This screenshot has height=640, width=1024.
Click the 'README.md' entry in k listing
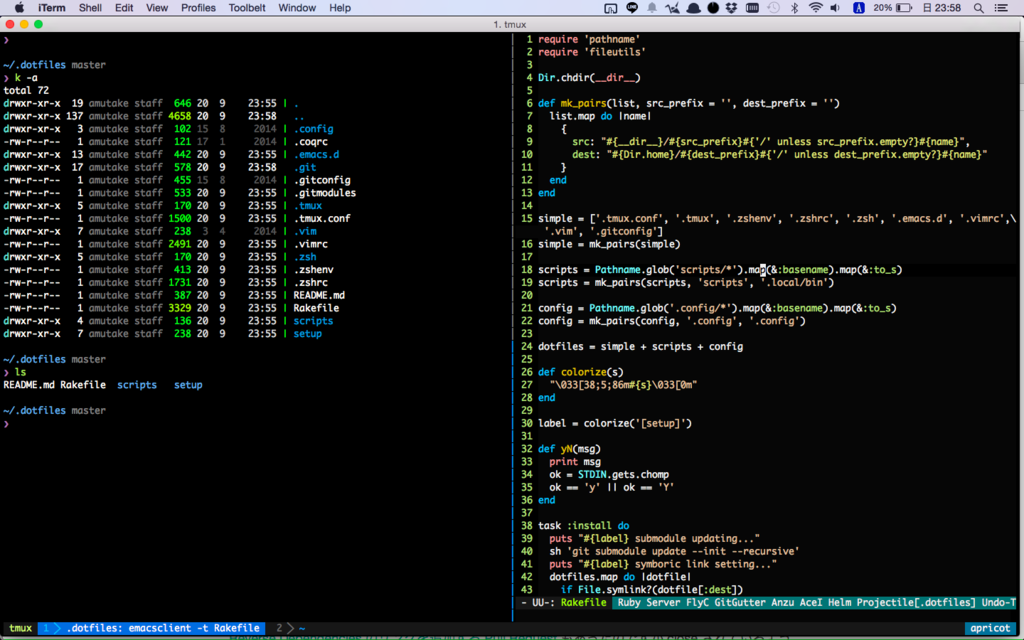click(319, 295)
